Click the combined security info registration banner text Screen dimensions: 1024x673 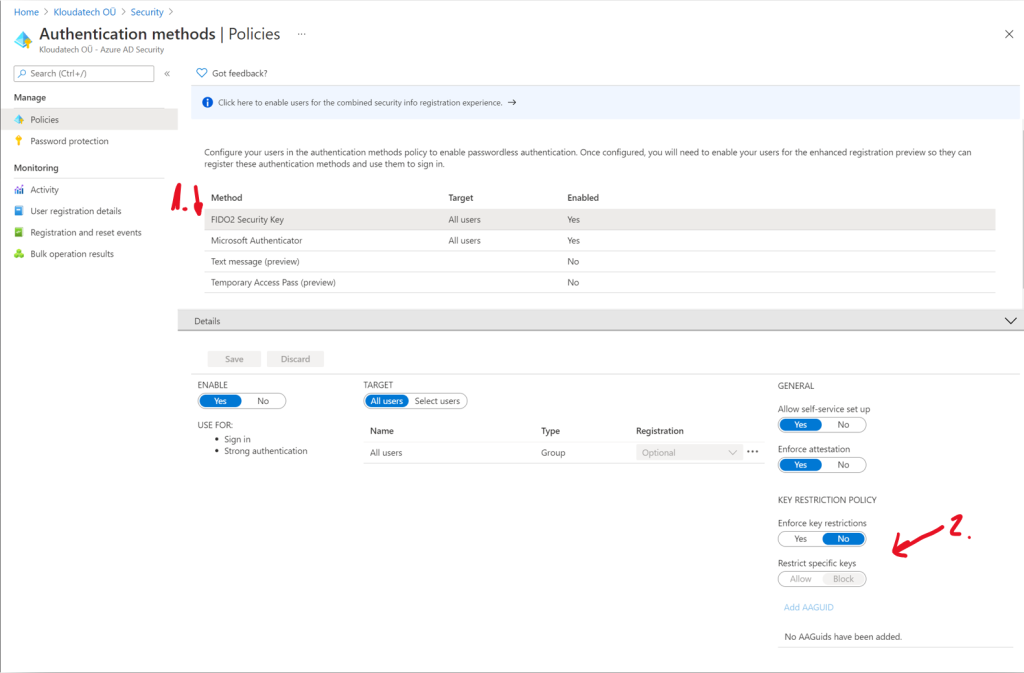pos(360,102)
